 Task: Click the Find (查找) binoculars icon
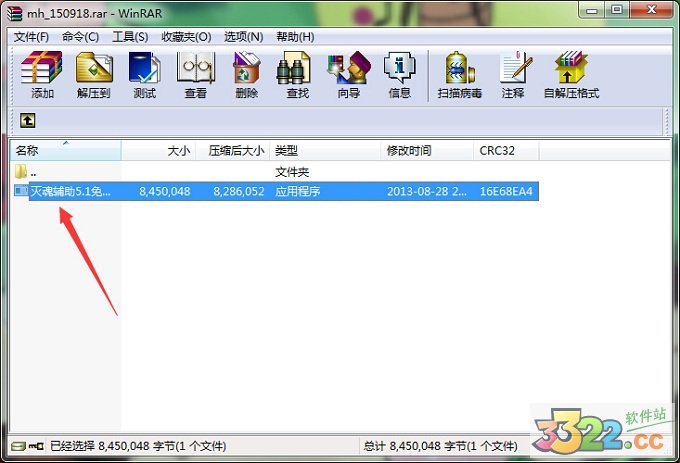(x=294, y=67)
